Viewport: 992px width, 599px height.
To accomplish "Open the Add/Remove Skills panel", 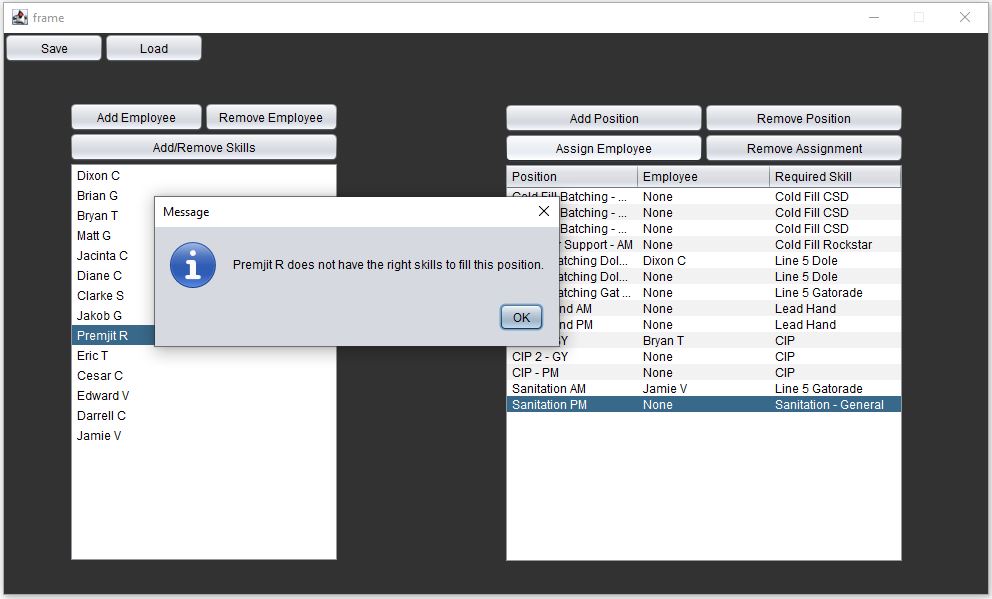I will pos(203,146).
